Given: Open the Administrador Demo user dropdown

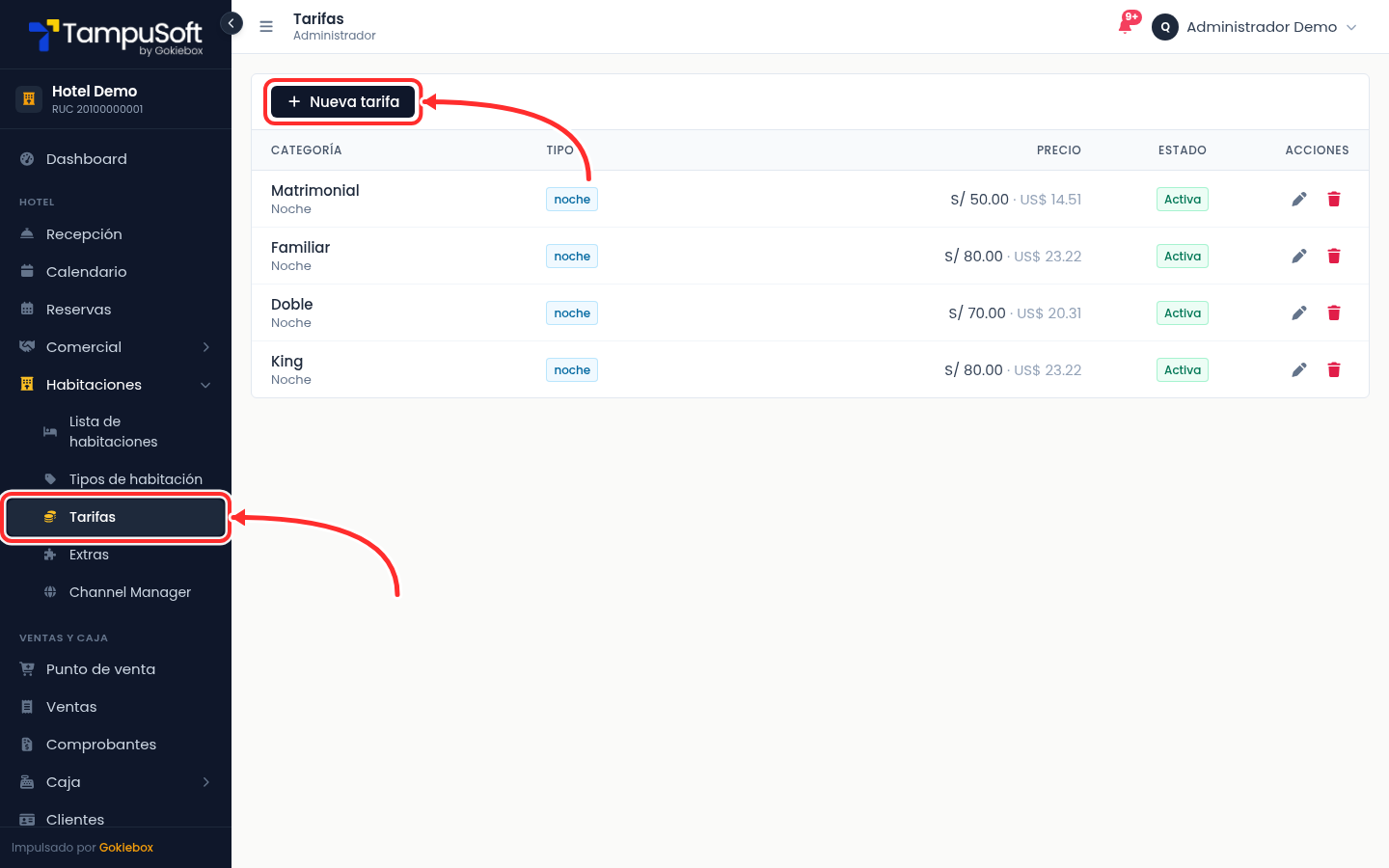Looking at the screenshot, I should click(x=1255, y=27).
